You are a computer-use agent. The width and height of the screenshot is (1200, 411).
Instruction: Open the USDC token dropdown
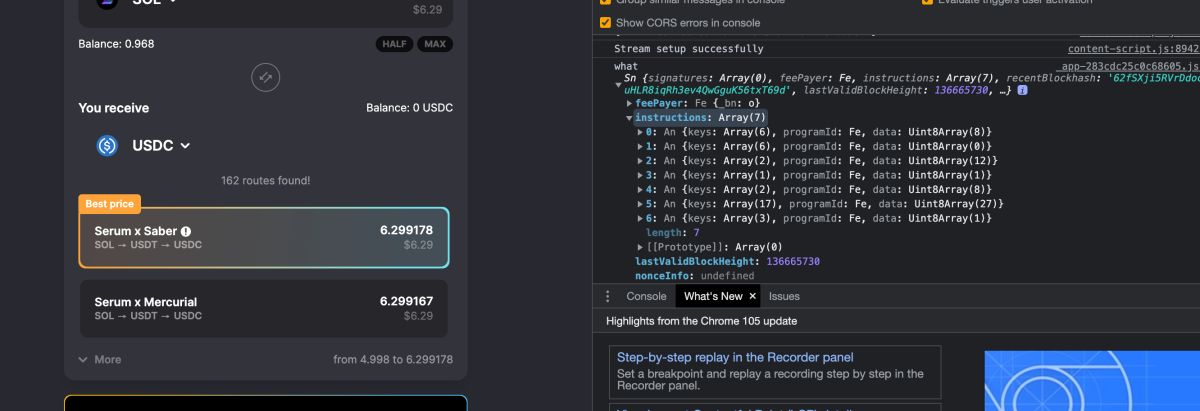pos(161,146)
